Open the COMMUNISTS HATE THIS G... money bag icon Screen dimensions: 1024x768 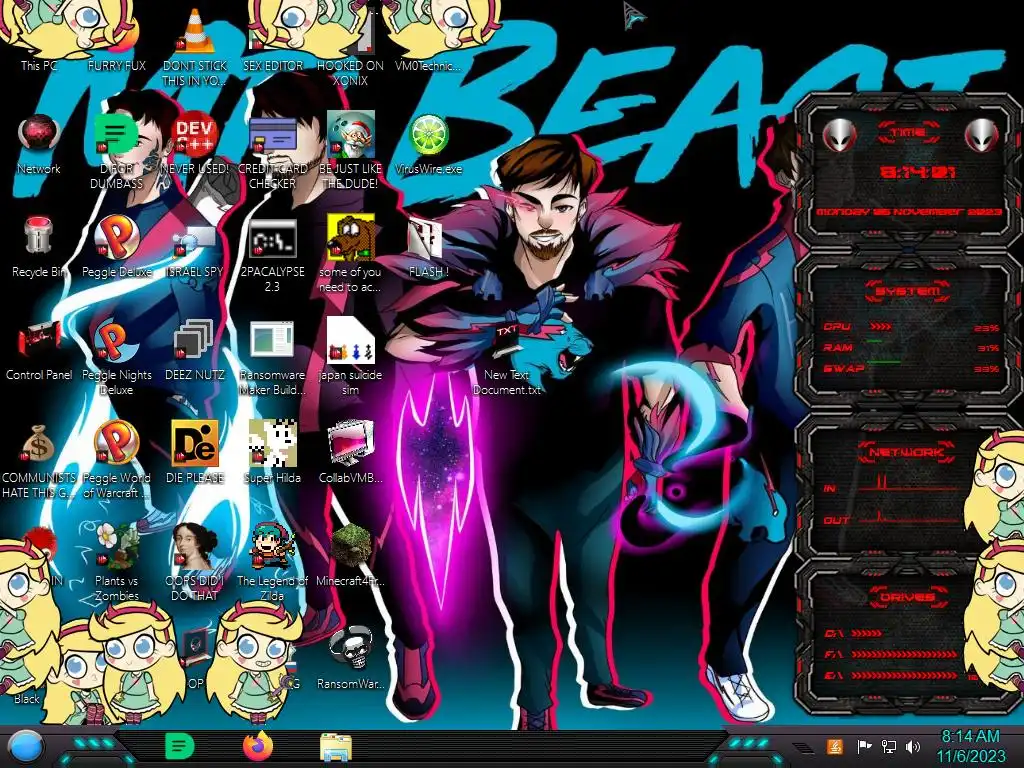(x=38, y=460)
